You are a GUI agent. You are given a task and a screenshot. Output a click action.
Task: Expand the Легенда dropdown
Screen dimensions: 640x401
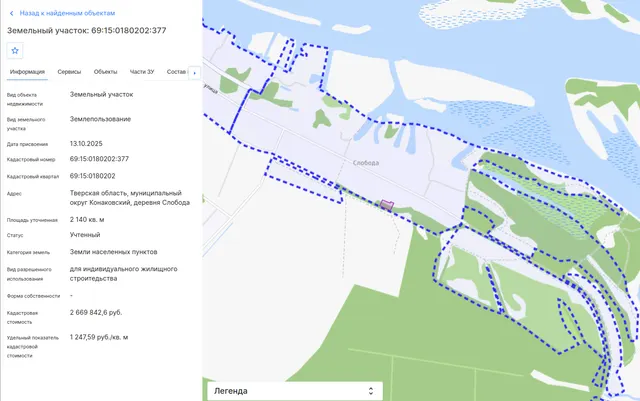coord(295,391)
